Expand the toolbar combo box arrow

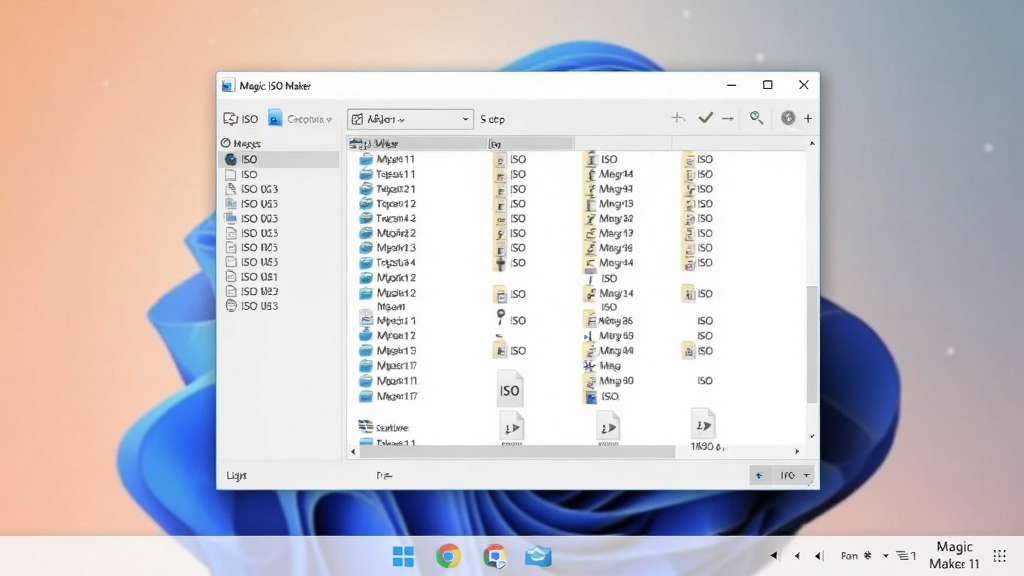[465, 120]
